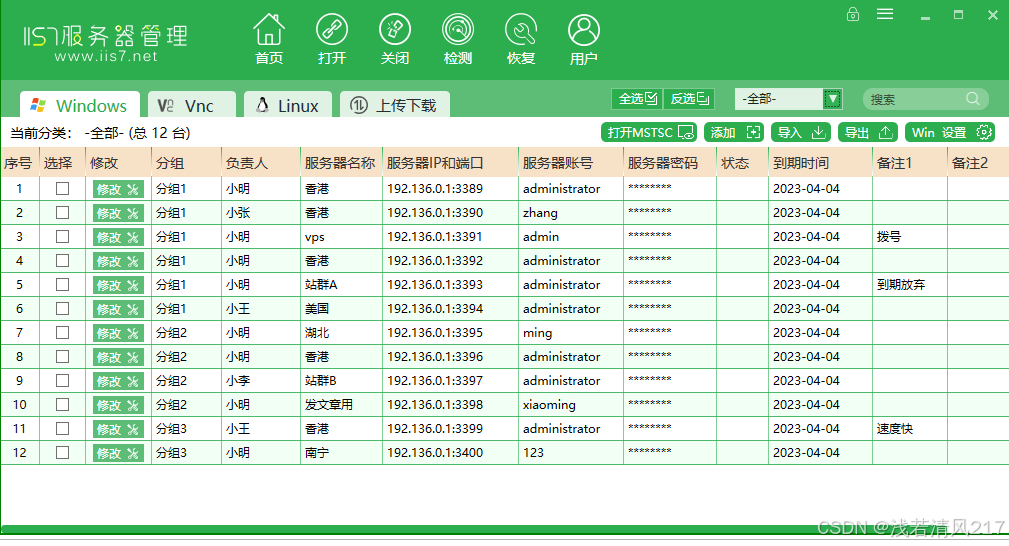Click 修改 for row 10 发文章用
Image resolution: width=1009 pixels, height=546 pixels.
point(118,405)
